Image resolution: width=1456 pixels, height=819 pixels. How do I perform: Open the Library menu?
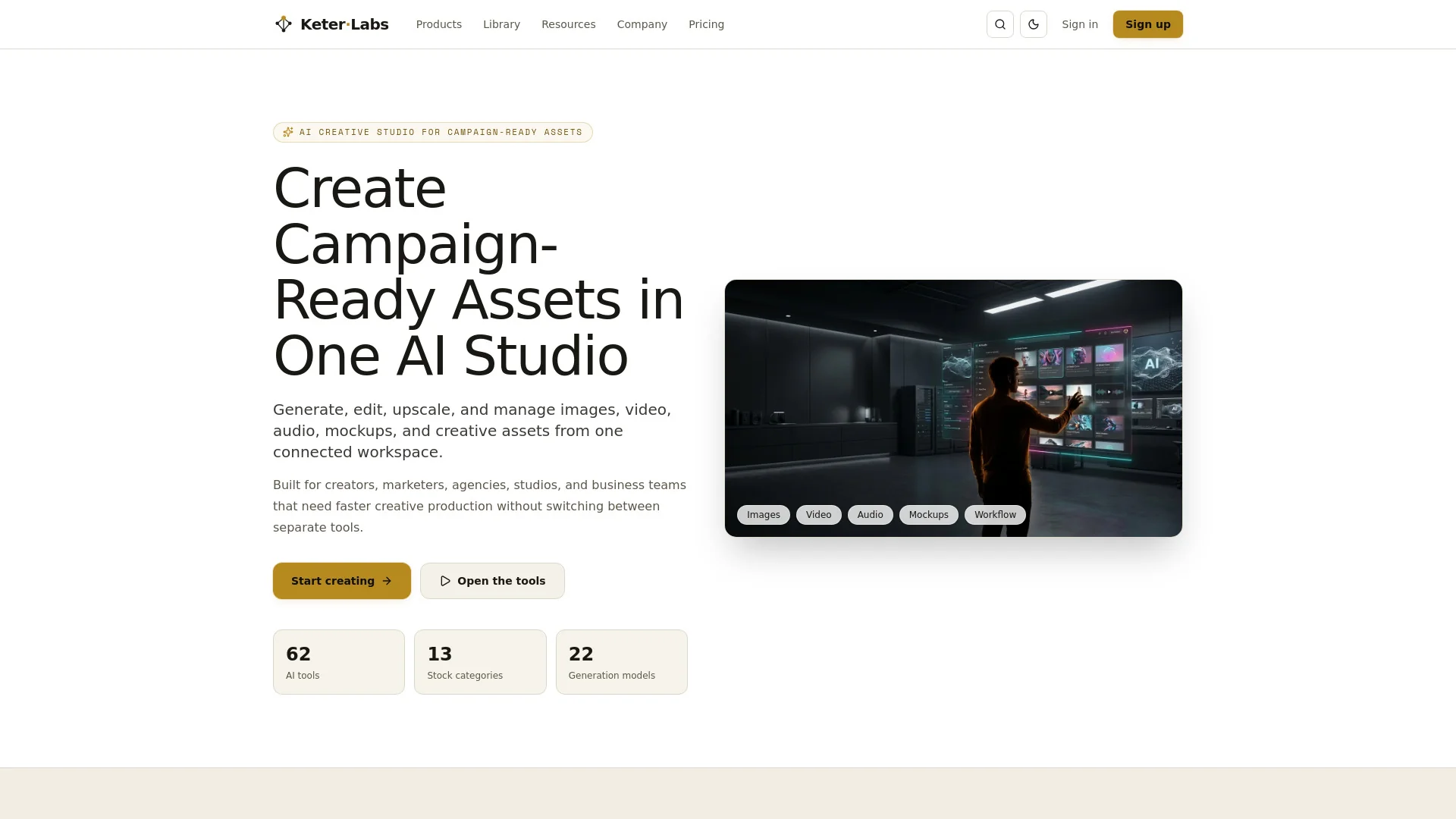click(501, 24)
